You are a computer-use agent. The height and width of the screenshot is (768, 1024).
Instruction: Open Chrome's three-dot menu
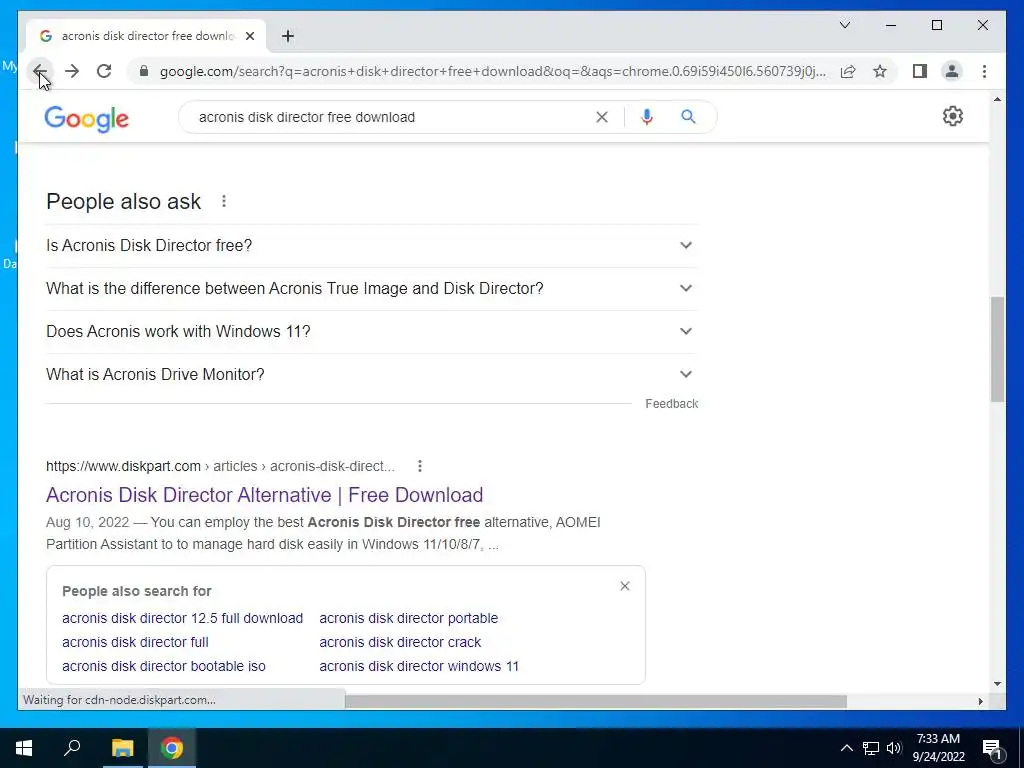tap(984, 71)
